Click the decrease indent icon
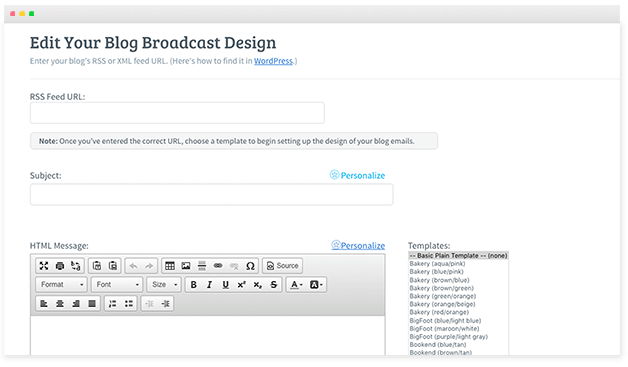Screen dimensions: 628x367 click(149, 304)
